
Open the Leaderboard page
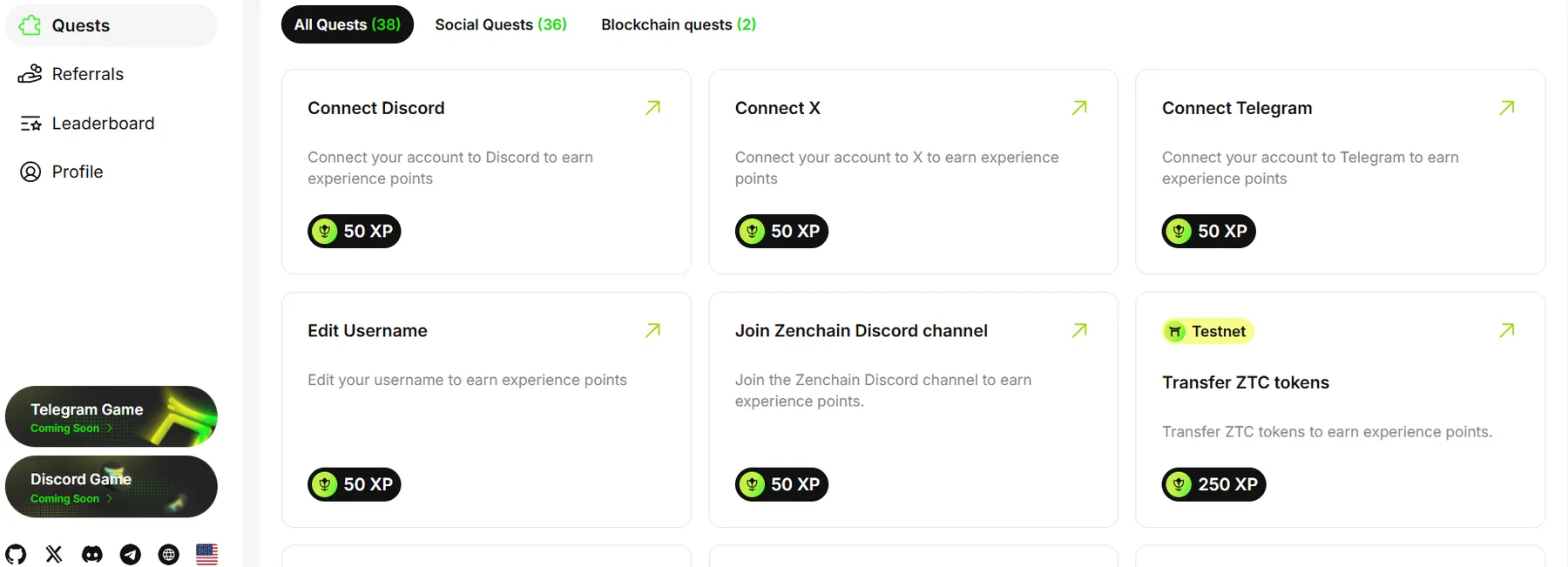[103, 124]
